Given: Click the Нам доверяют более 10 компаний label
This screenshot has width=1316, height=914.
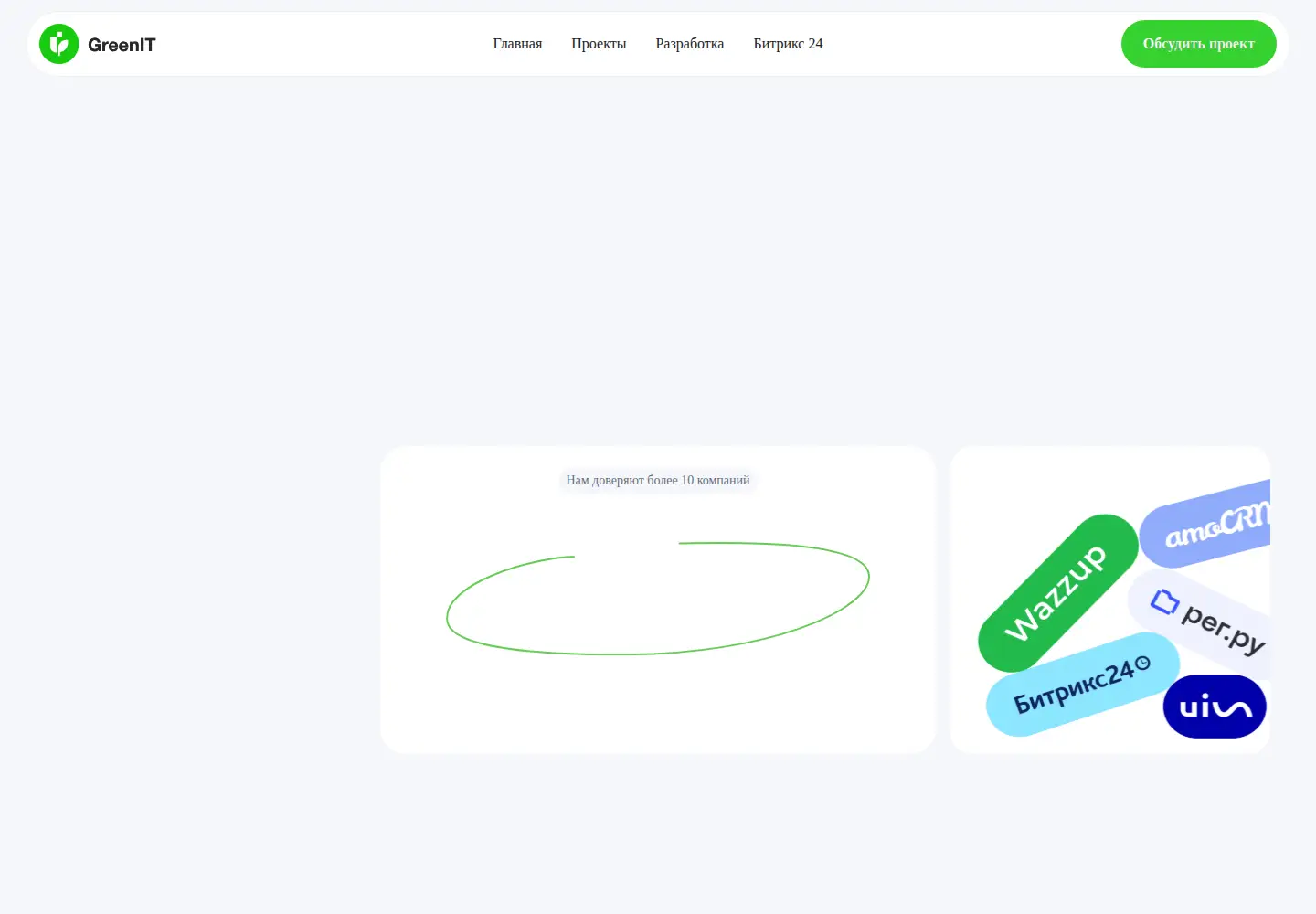Looking at the screenshot, I should [x=658, y=481].
